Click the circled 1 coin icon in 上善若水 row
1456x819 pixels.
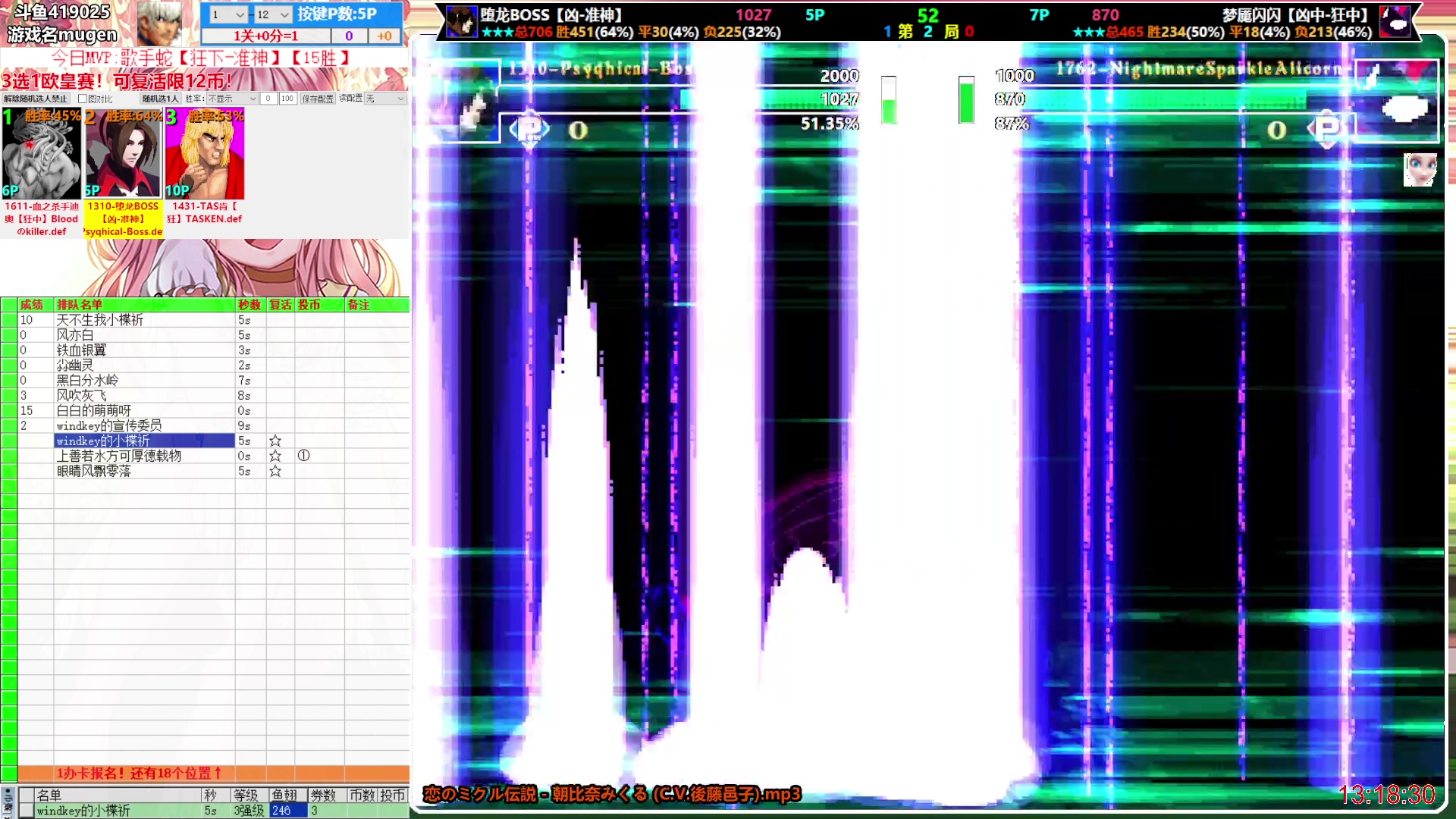tap(303, 456)
